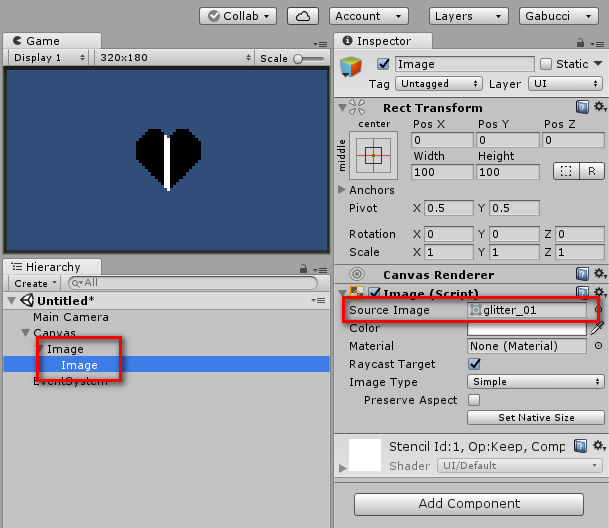The width and height of the screenshot is (609, 528).
Task: Open UI/Default shader dropdown
Action: 520,465
